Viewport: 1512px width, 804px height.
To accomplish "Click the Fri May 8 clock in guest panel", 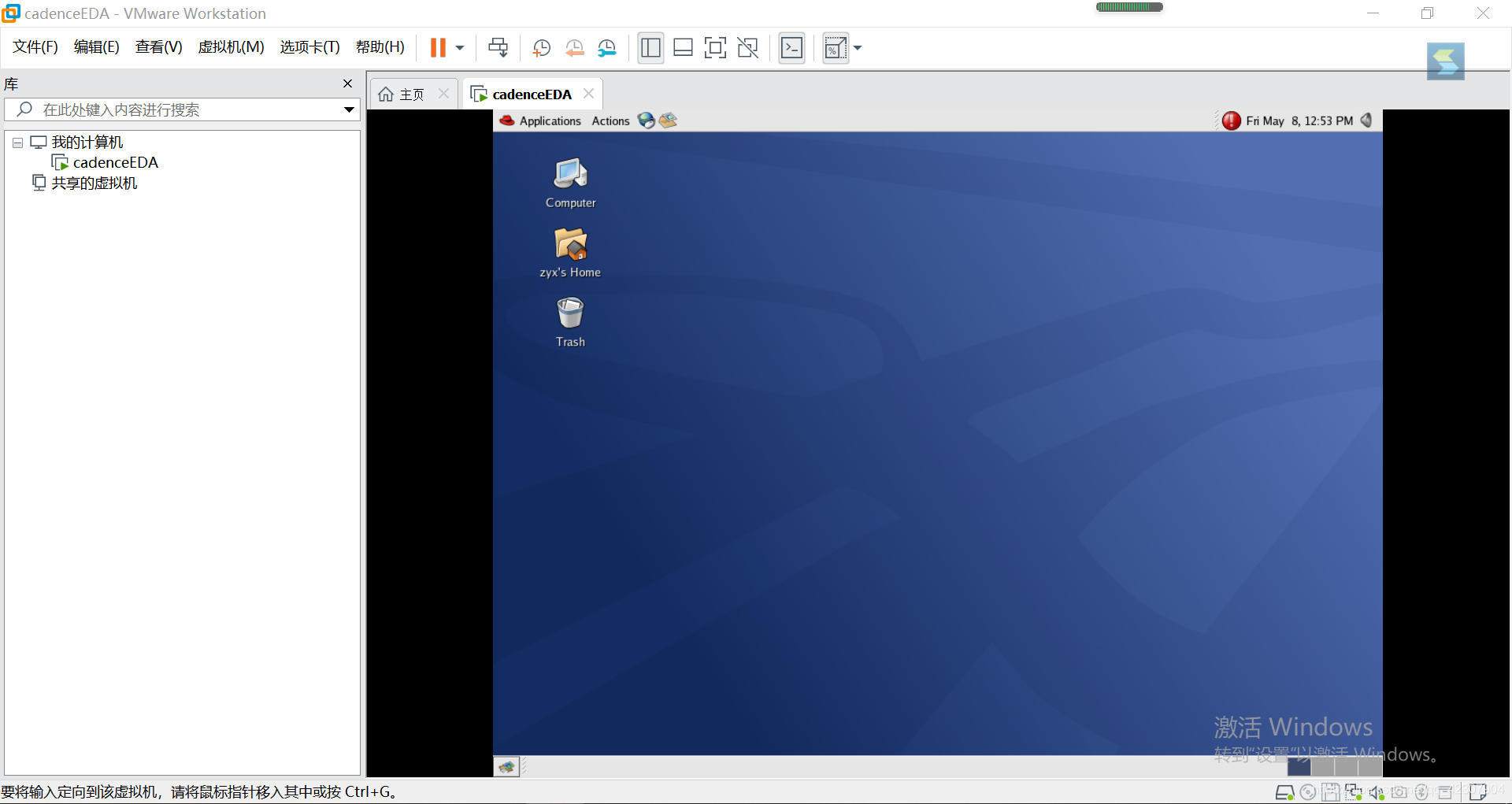I will click(1298, 120).
